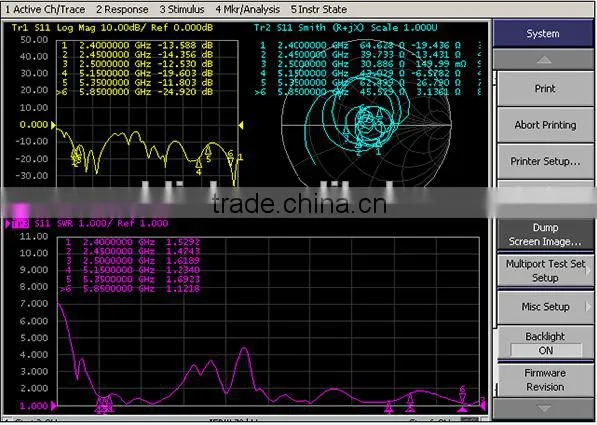Click Tr3 marker 2 SWR readout 1.4743
Screen dimensions: 597x425
coord(132,251)
